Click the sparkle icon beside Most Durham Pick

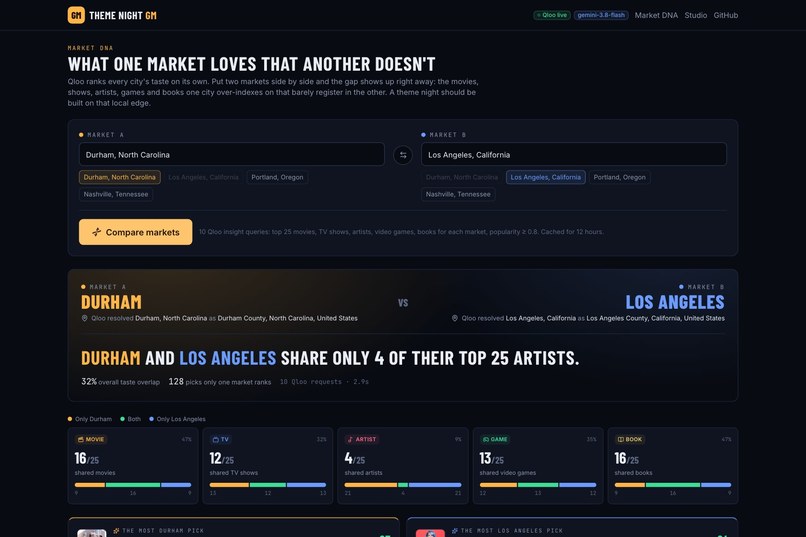coord(116,530)
